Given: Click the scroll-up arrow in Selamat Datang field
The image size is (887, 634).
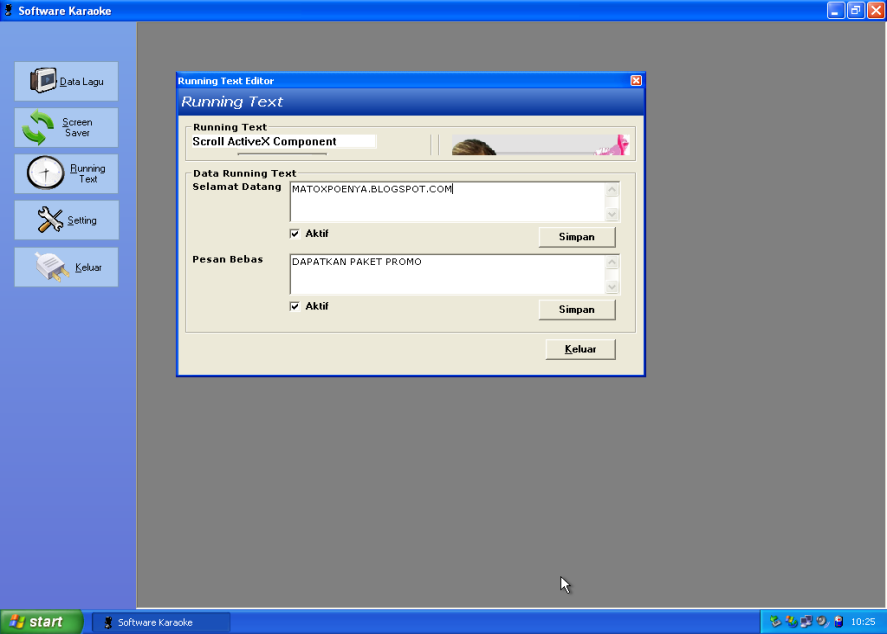Looking at the screenshot, I should click(612, 189).
